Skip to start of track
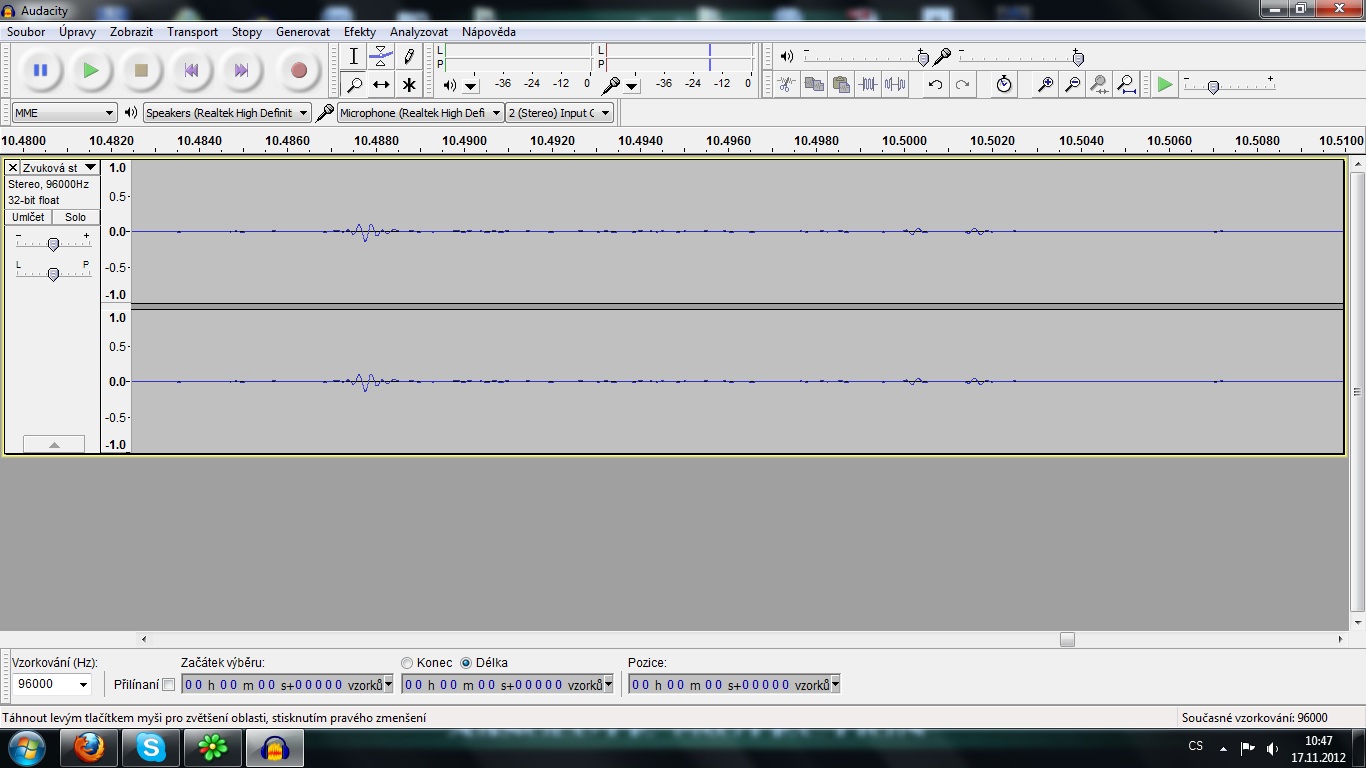 point(191,71)
